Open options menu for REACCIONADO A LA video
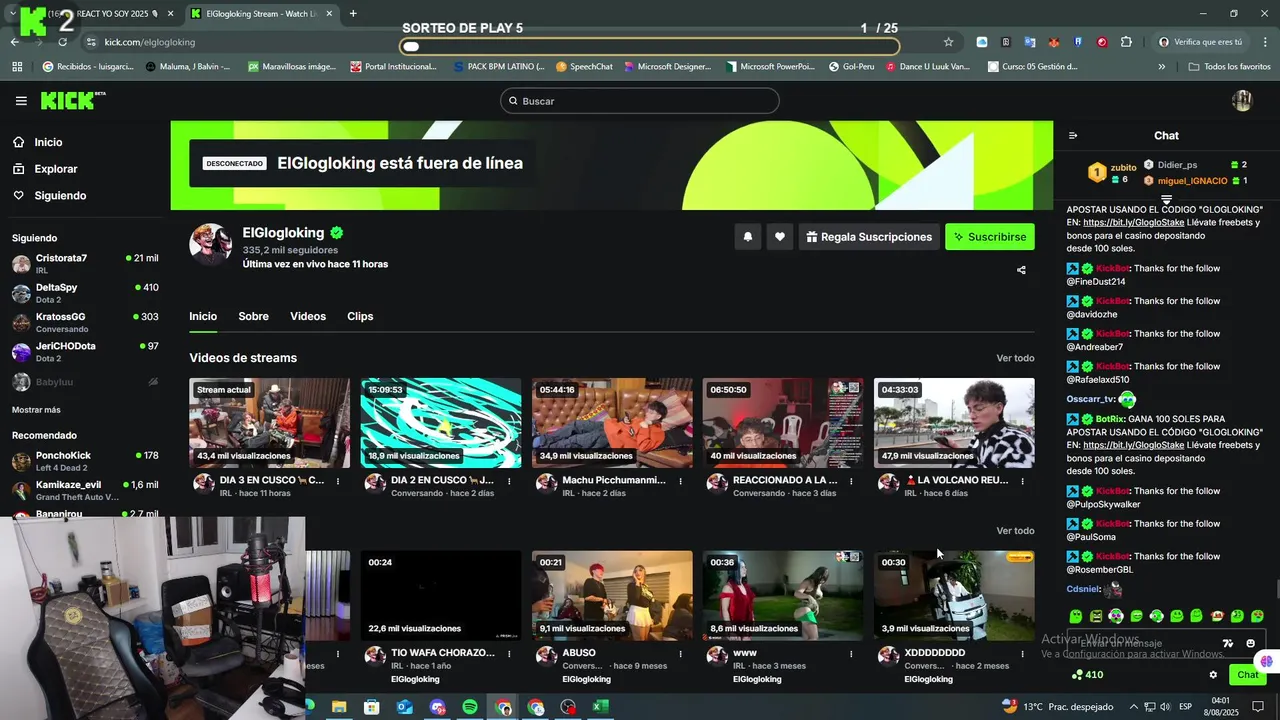This screenshot has width=1280, height=720. point(851,481)
